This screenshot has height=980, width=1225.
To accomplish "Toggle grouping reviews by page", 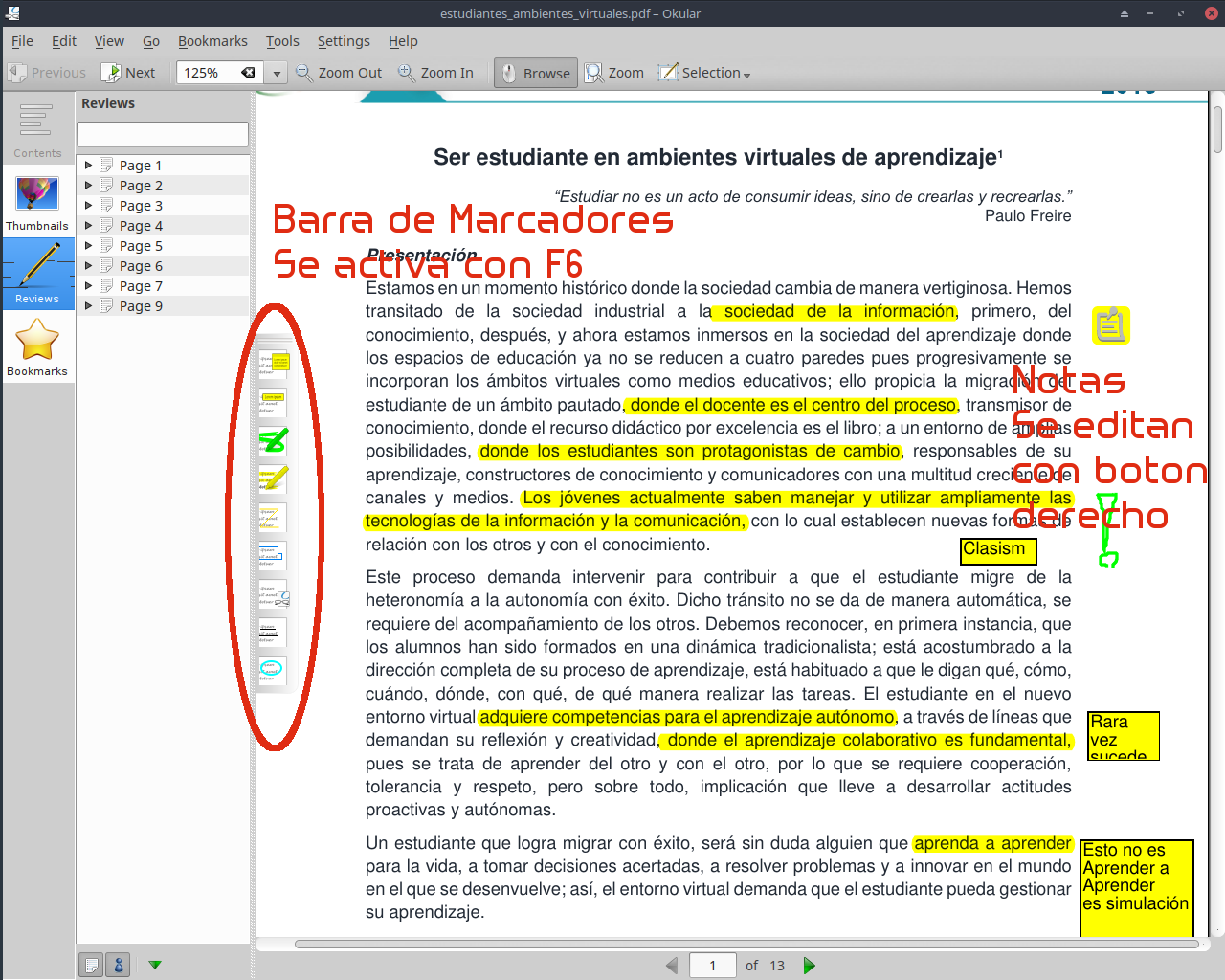I will (90, 965).
